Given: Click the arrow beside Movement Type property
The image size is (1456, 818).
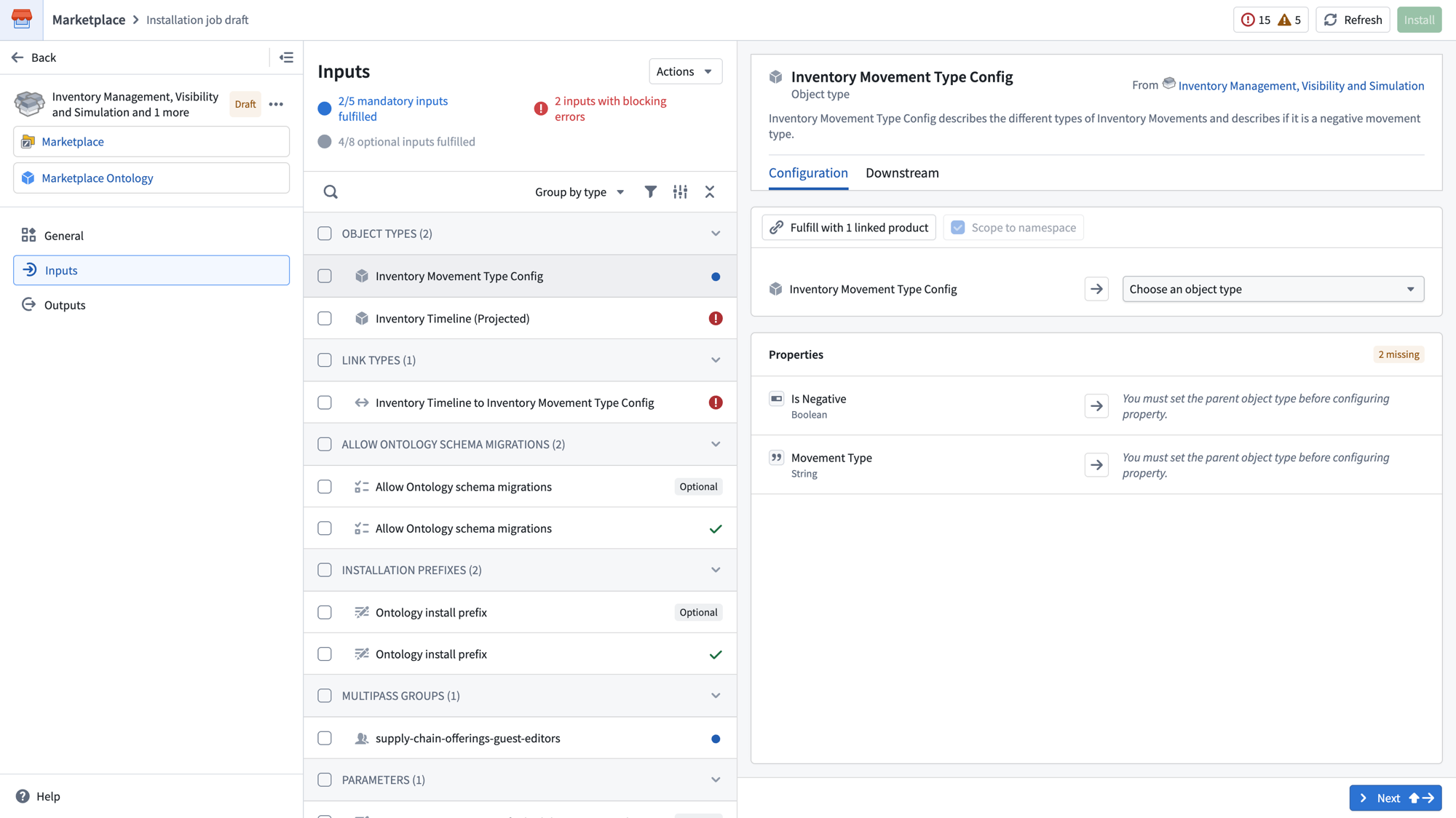Looking at the screenshot, I should click(x=1096, y=465).
